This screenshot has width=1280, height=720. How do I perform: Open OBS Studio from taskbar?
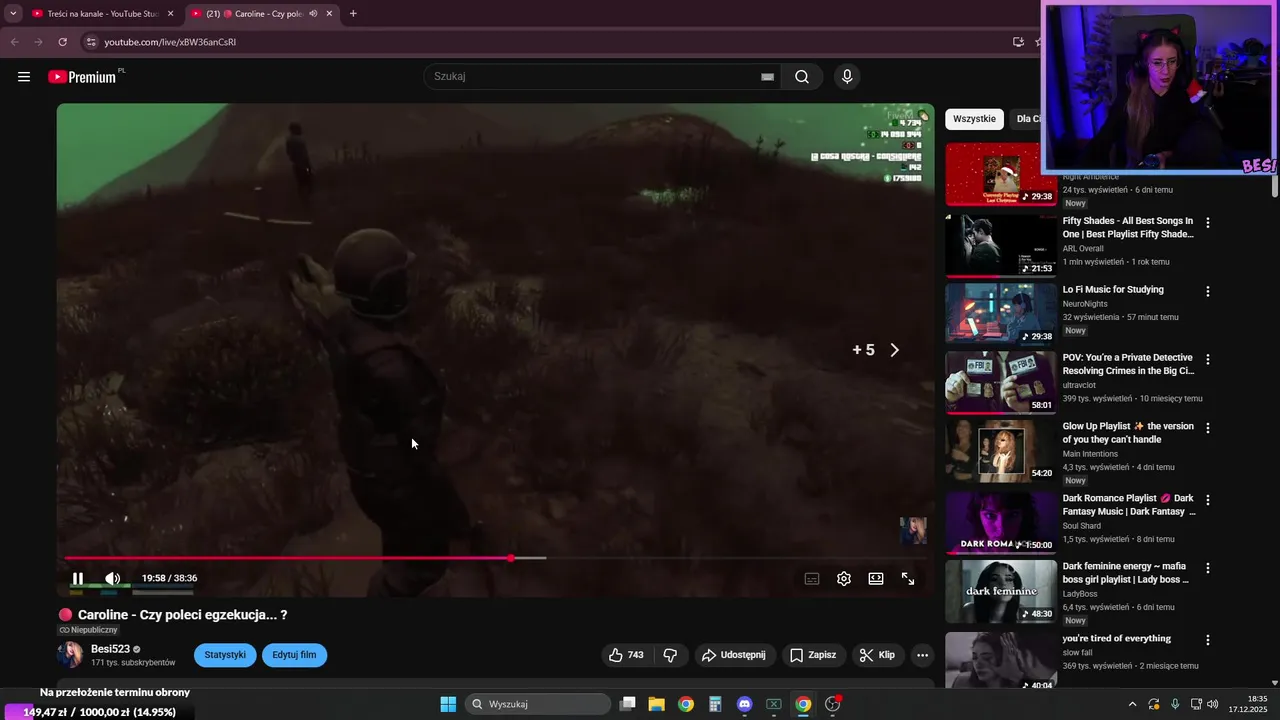pos(832,704)
